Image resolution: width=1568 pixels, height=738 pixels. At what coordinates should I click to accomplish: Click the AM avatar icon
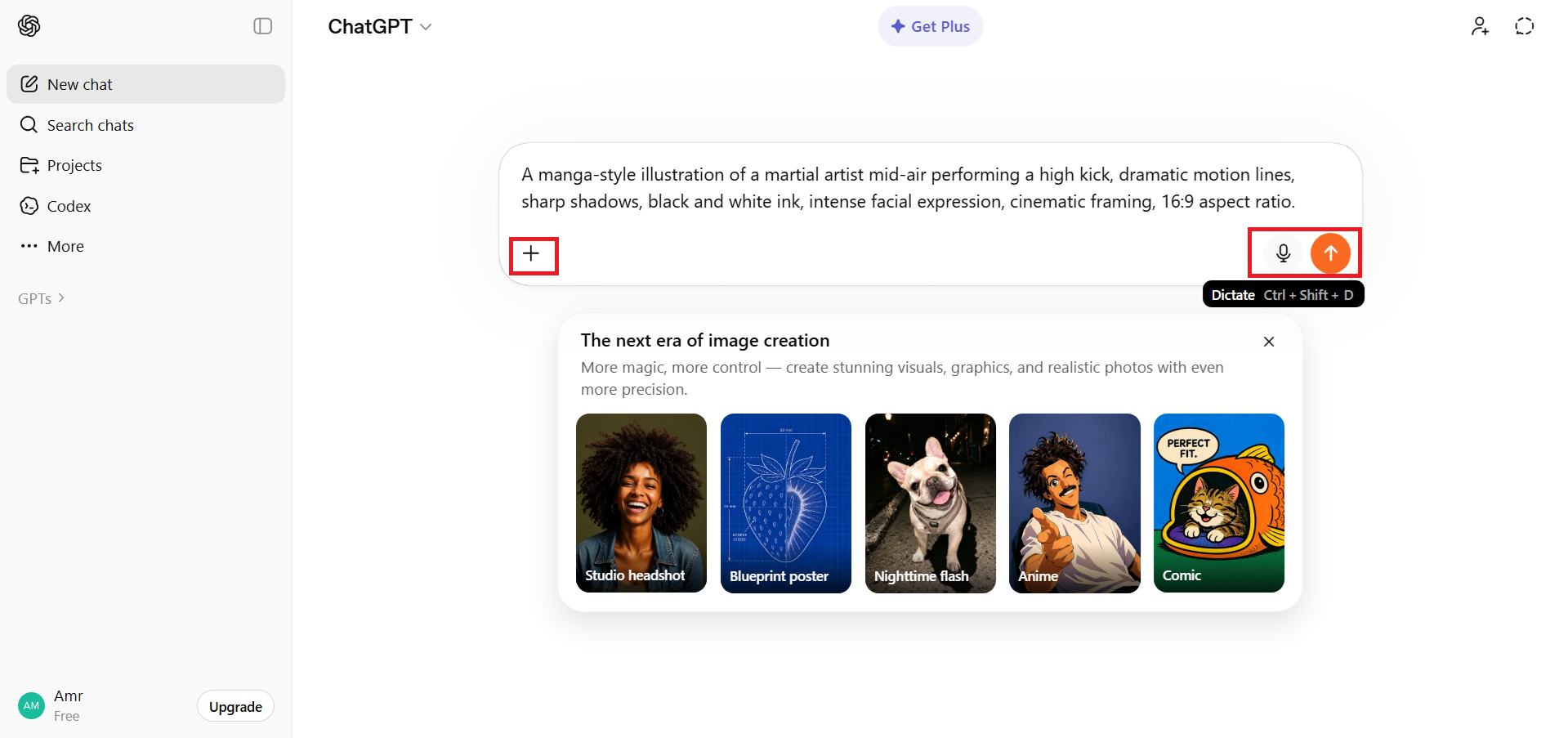tap(31, 706)
